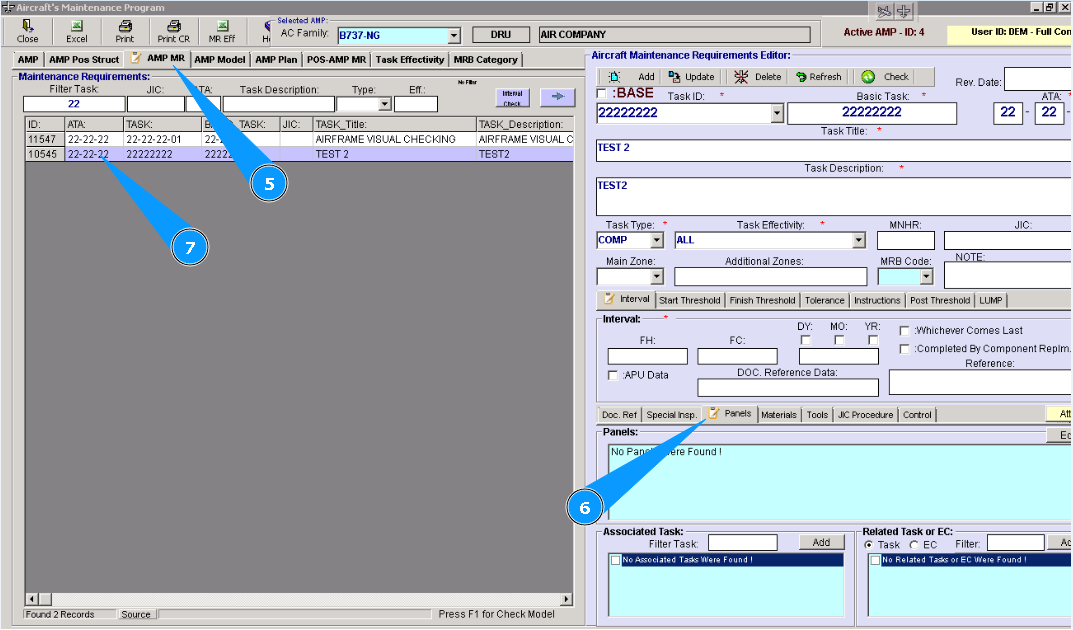Click the notepad icon on the Panels tab
The image size is (1073, 630).
click(714, 413)
